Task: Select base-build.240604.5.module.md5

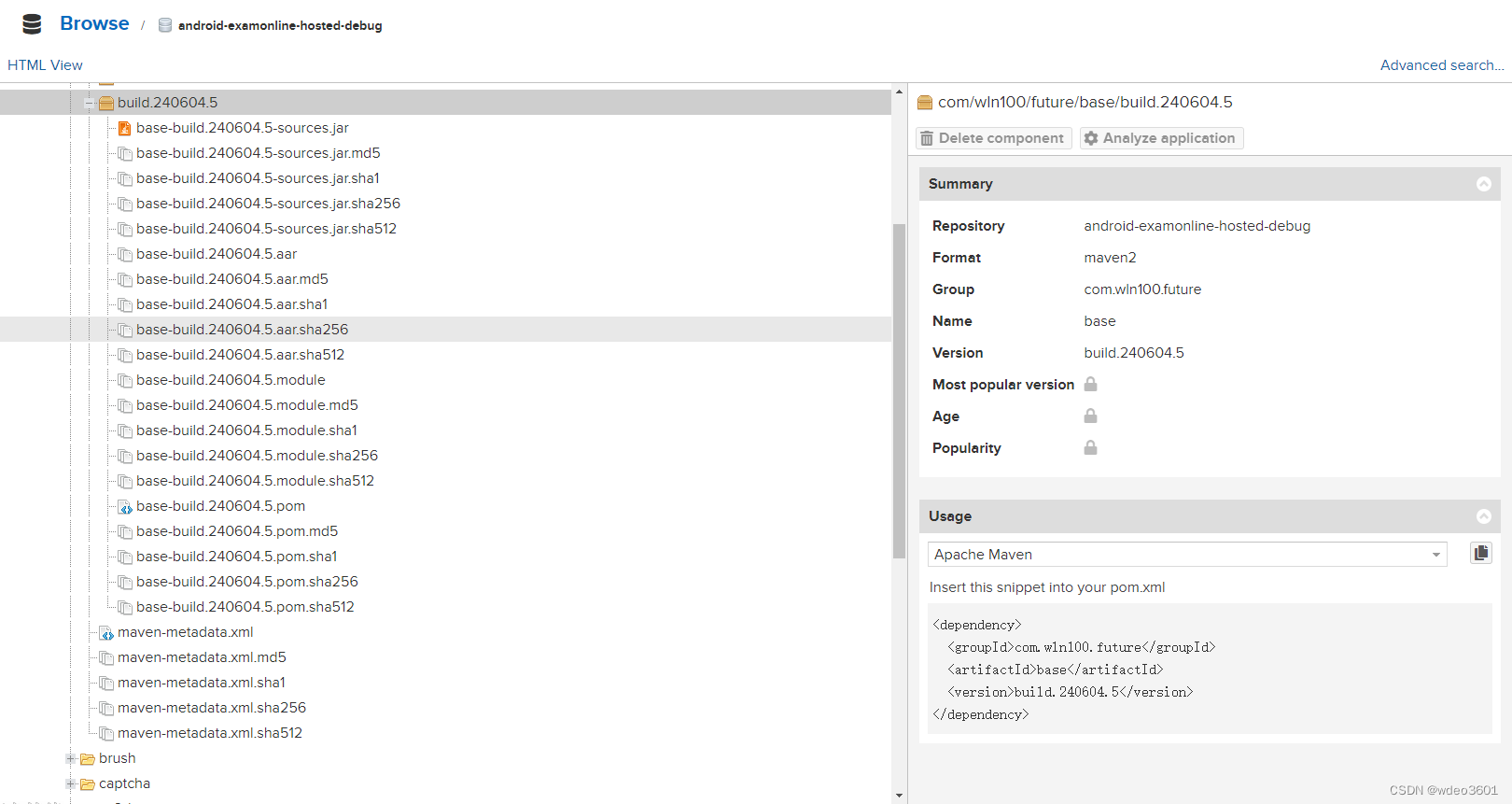Action: click(247, 405)
